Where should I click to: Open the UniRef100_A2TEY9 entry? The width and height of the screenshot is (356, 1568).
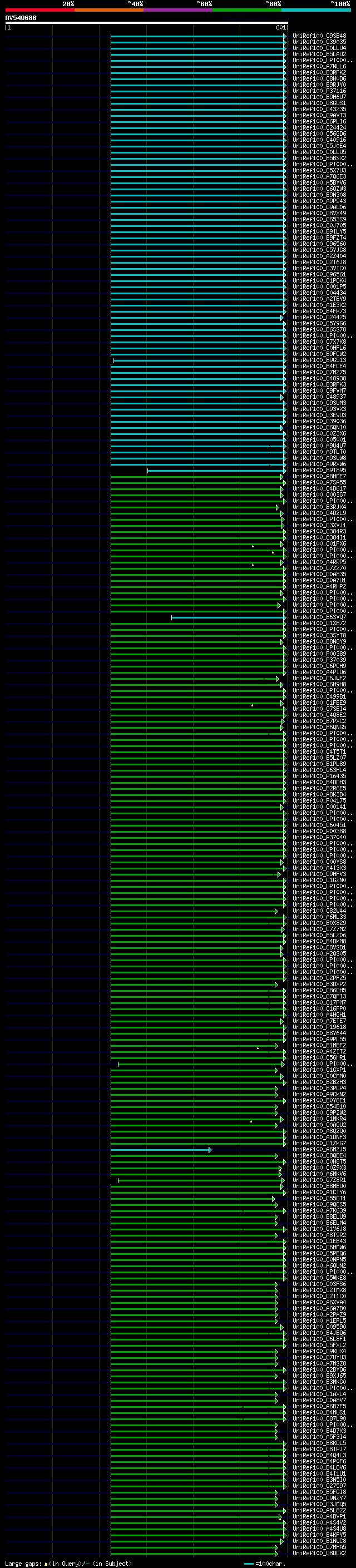(319, 299)
